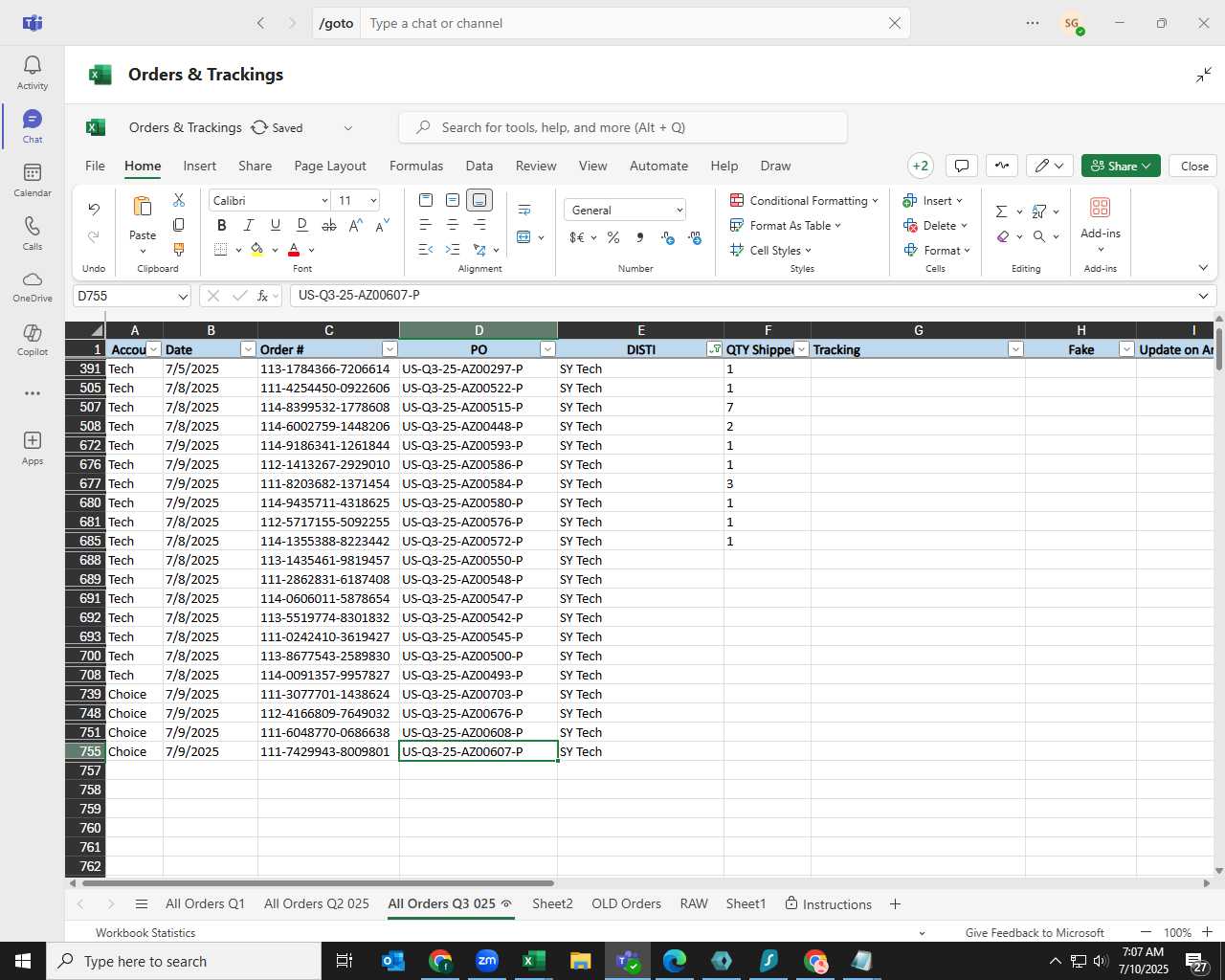The image size is (1225, 980).
Task: Click Give Feedback to Microsoft link
Action: click(x=1035, y=932)
